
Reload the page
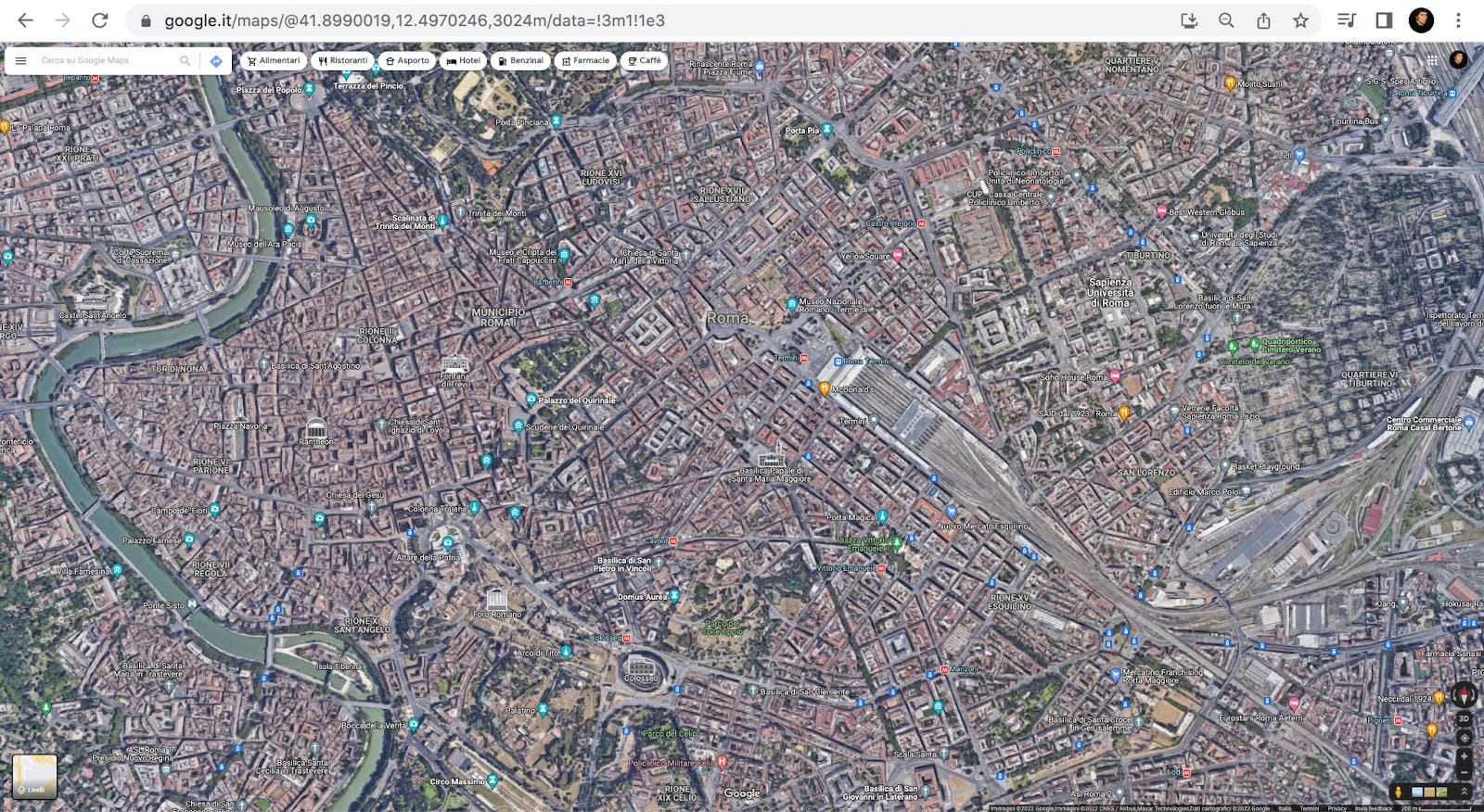point(99,20)
